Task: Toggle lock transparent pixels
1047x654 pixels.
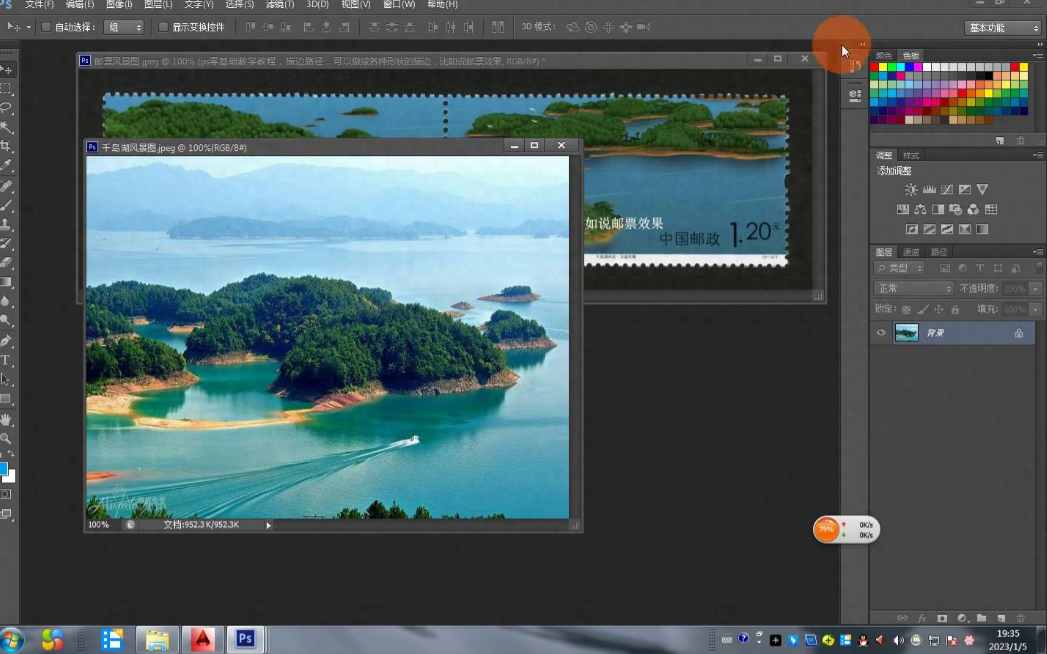Action: pyautogui.click(x=906, y=309)
